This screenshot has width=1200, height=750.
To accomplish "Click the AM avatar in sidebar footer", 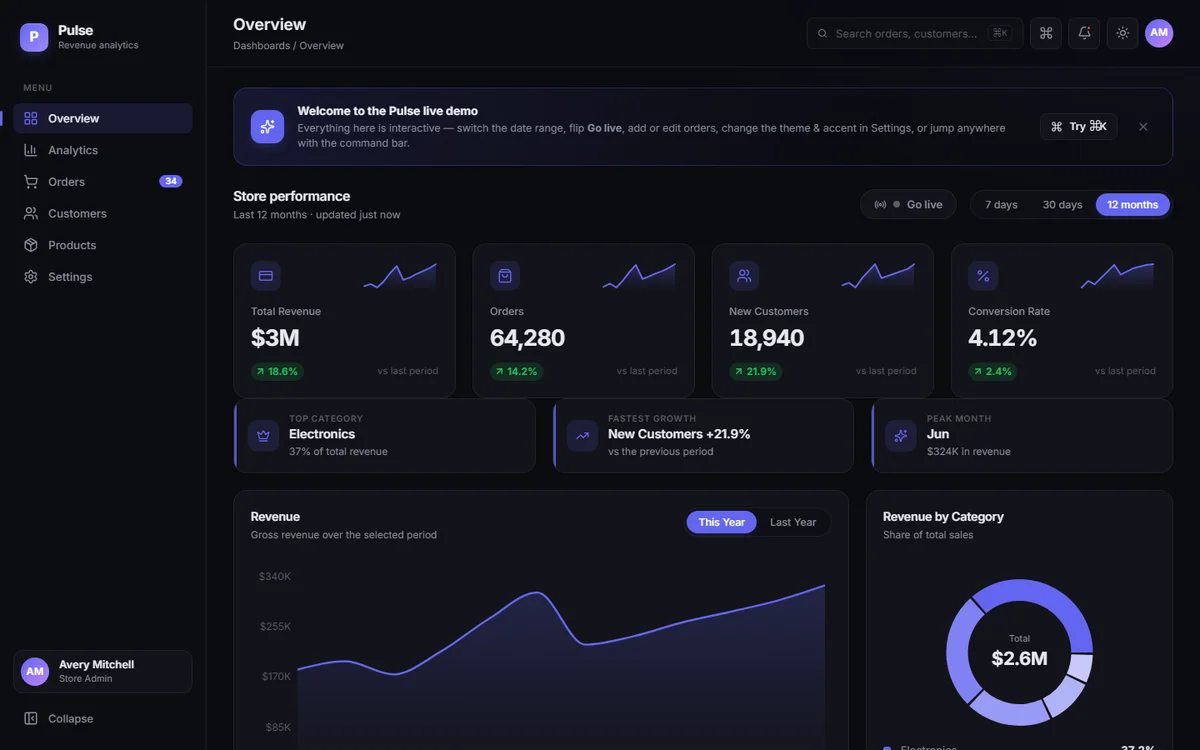I will tap(35, 672).
